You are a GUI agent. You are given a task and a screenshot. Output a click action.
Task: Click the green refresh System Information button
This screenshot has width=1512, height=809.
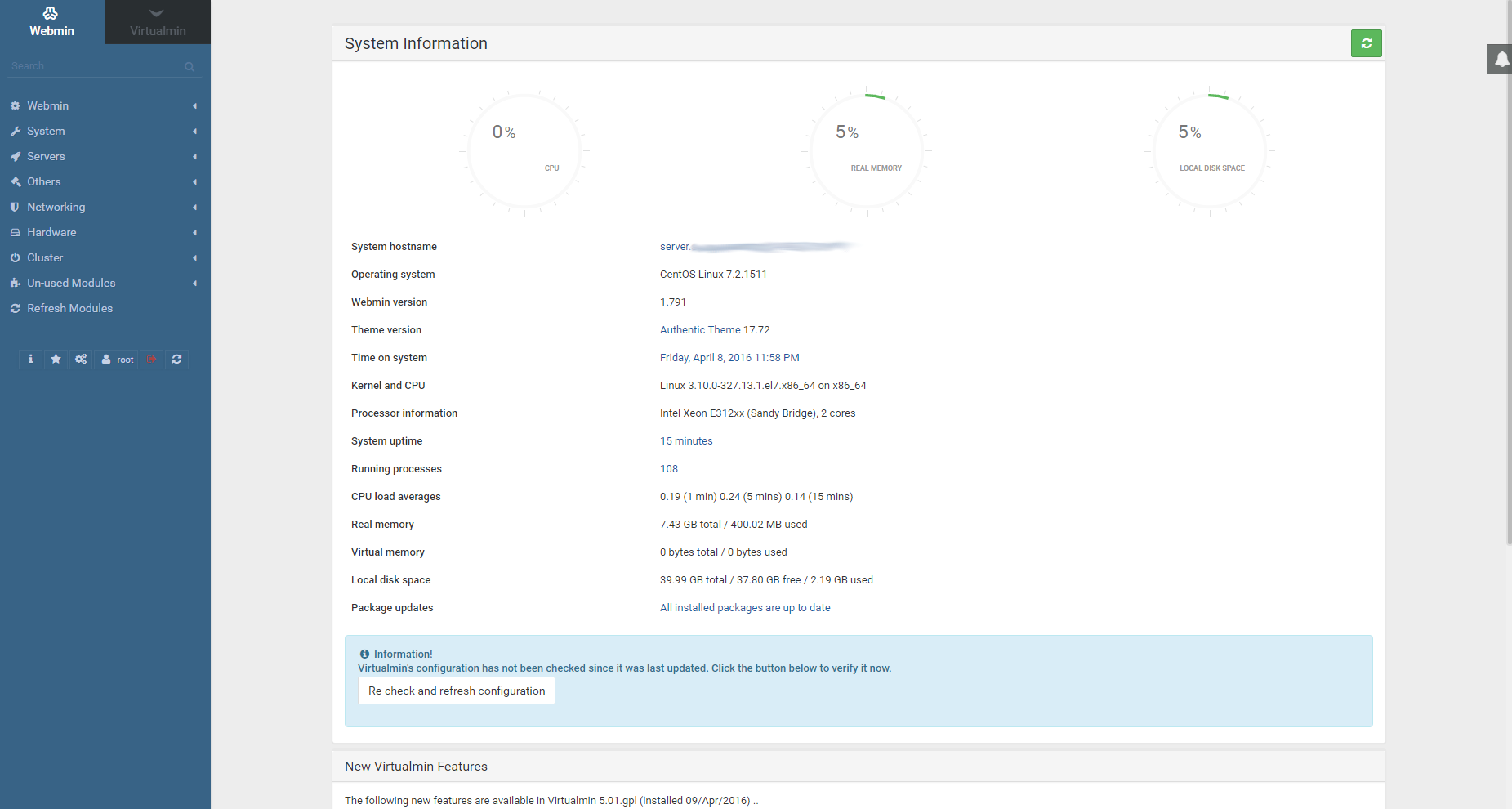(x=1366, y=43)
